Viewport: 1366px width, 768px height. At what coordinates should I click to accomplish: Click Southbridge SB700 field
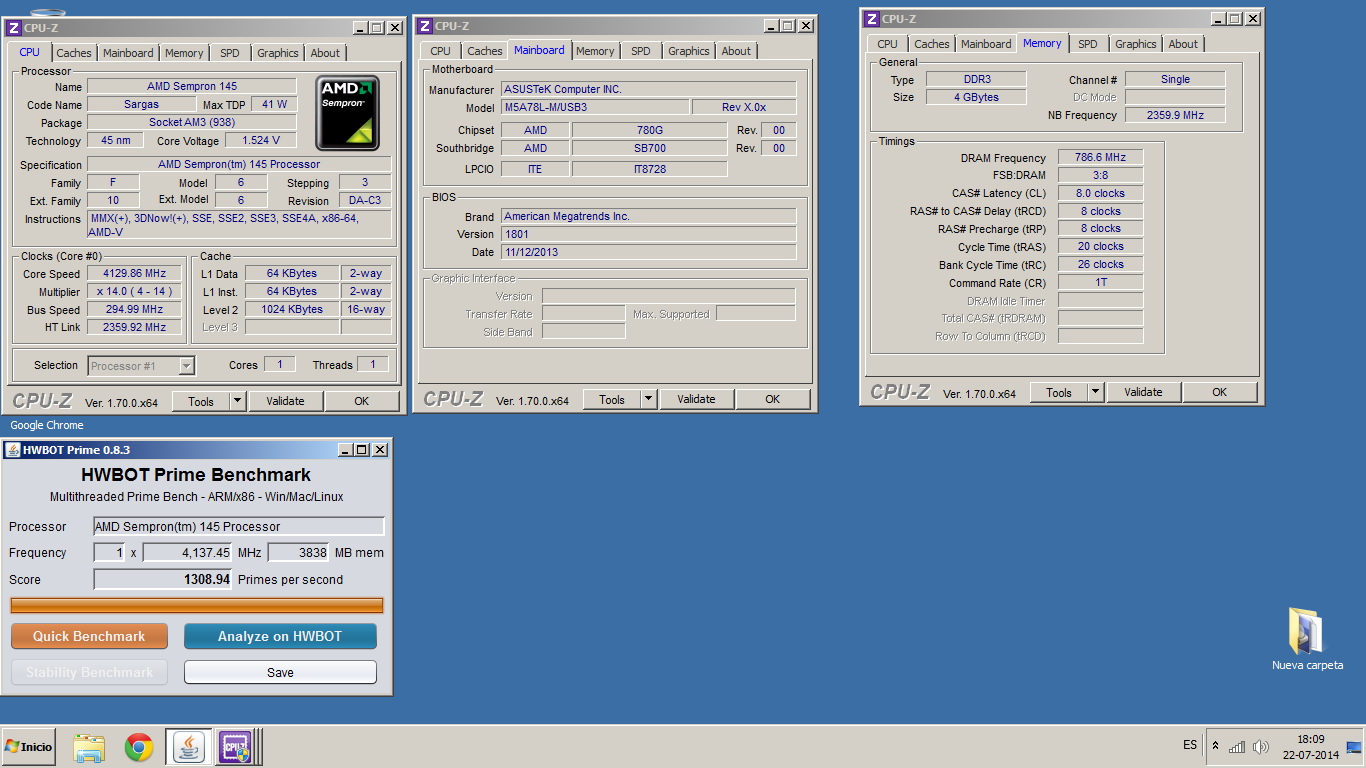[649, 148]
